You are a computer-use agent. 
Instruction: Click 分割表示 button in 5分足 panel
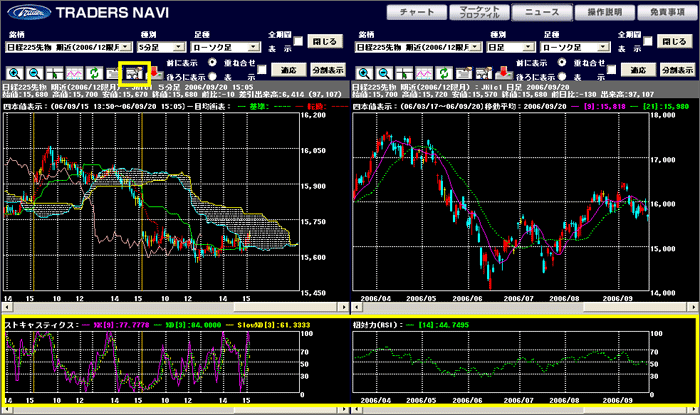pos(328,70)
